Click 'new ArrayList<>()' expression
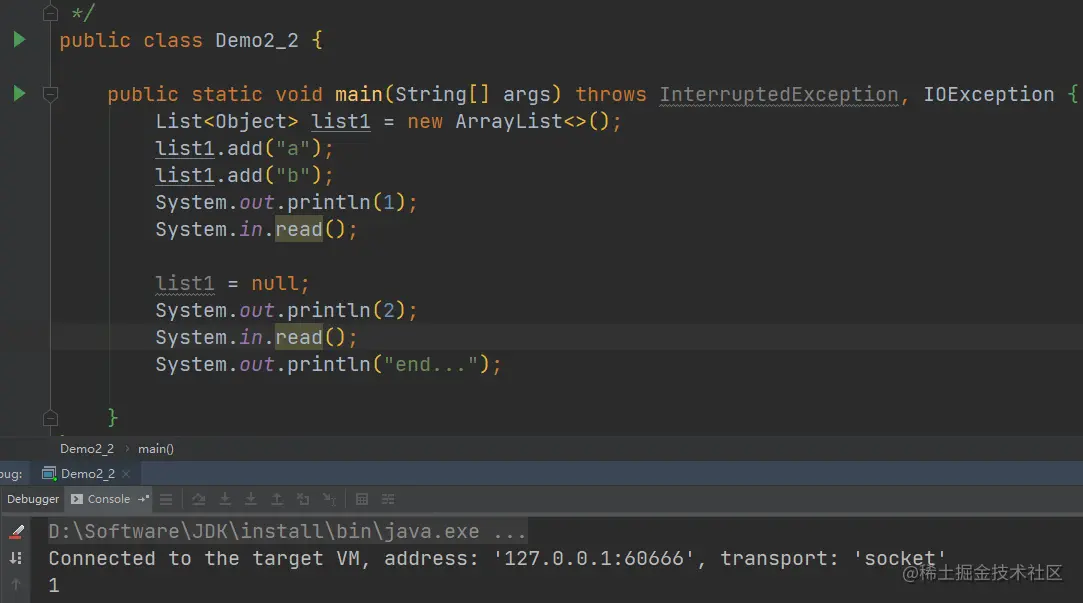This screenshot has height=603, width=1083. (x=508, y=122)
